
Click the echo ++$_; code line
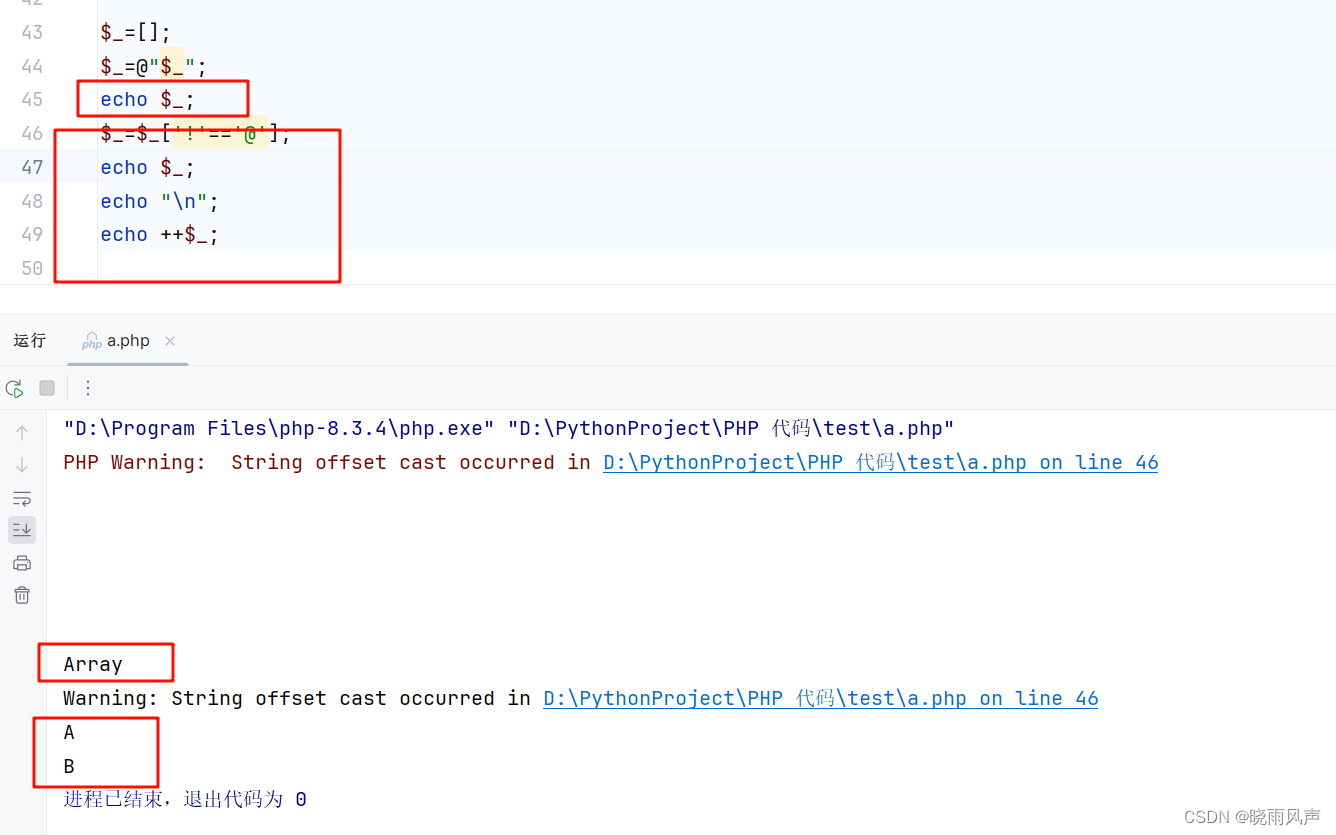160,234
